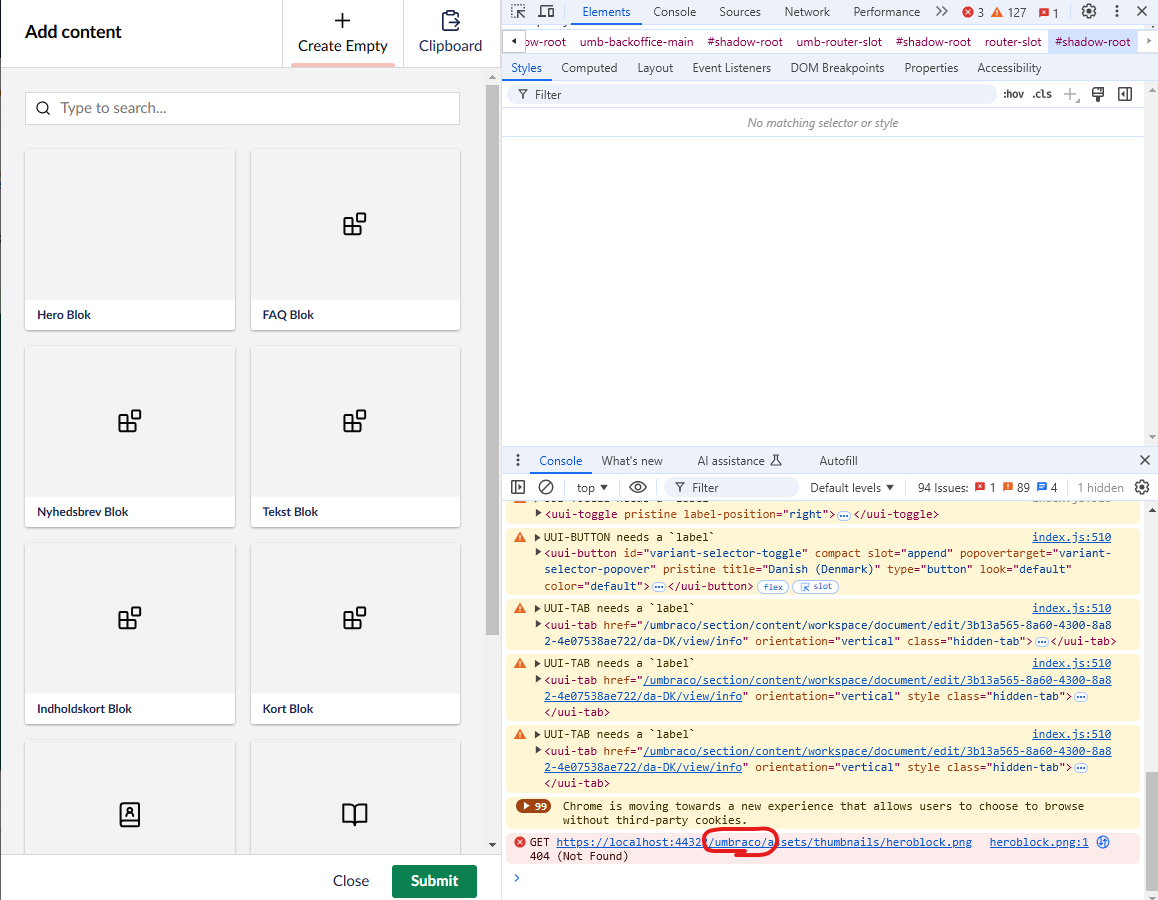This screenshot has height=900, width=1158.
Task: Click the green Submit button
Action: tap(434, 881)
